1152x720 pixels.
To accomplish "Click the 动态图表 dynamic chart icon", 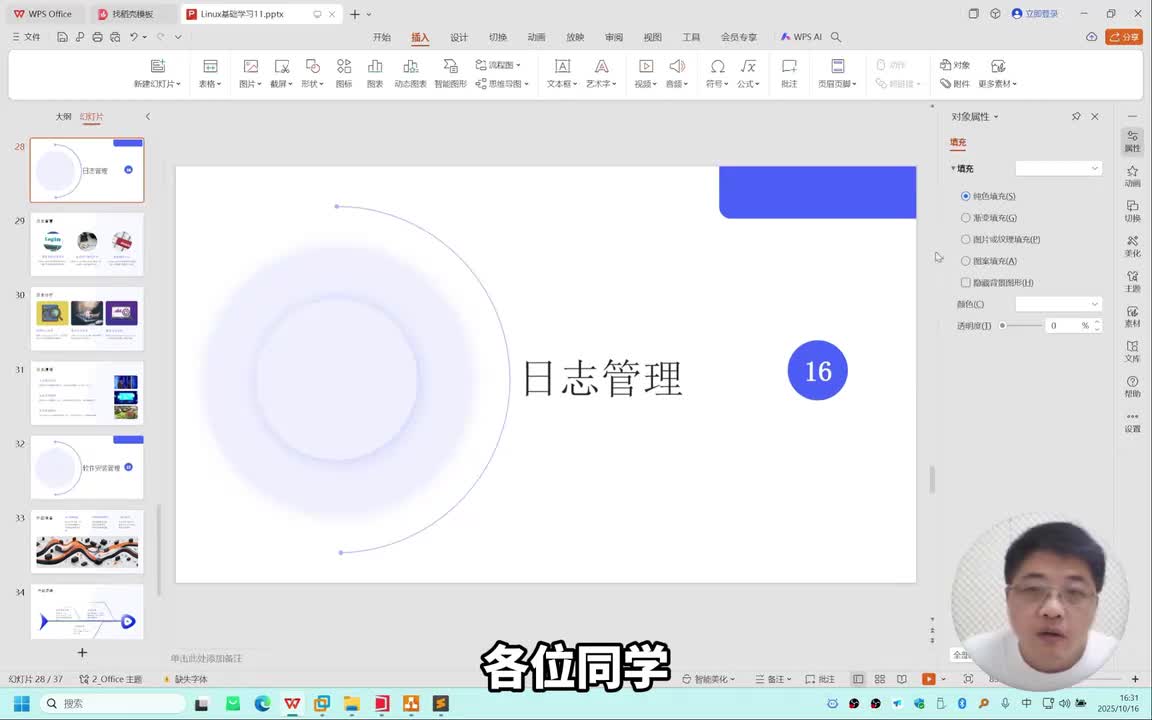I will tap(411, 67).
